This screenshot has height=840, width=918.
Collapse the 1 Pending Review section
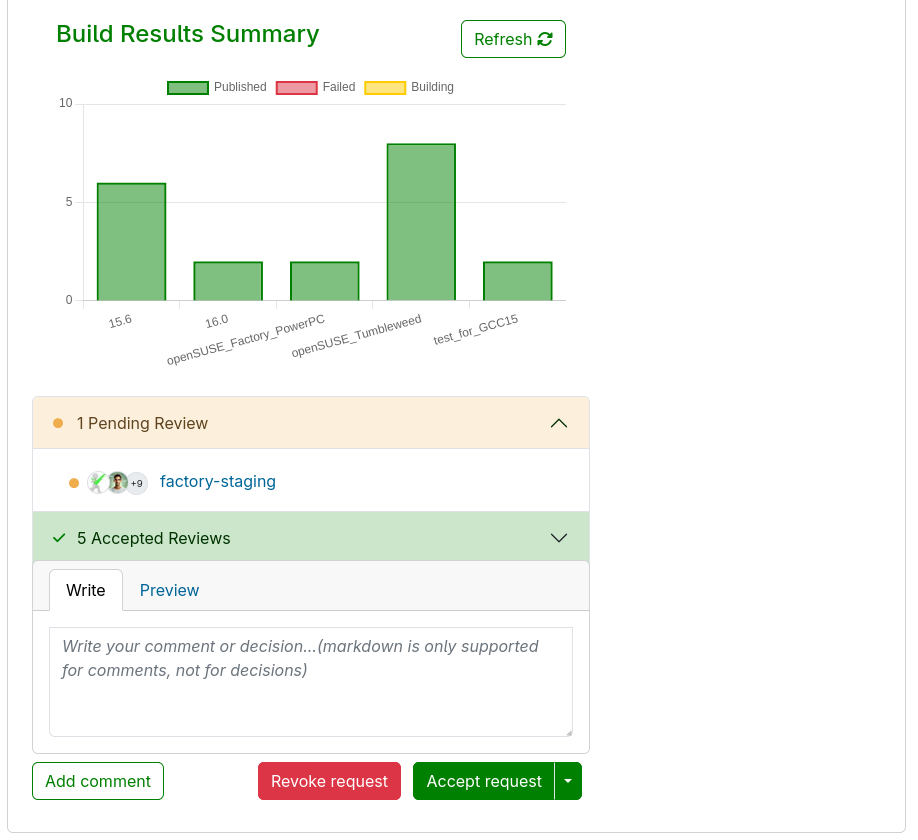click(x=559, y=423)
